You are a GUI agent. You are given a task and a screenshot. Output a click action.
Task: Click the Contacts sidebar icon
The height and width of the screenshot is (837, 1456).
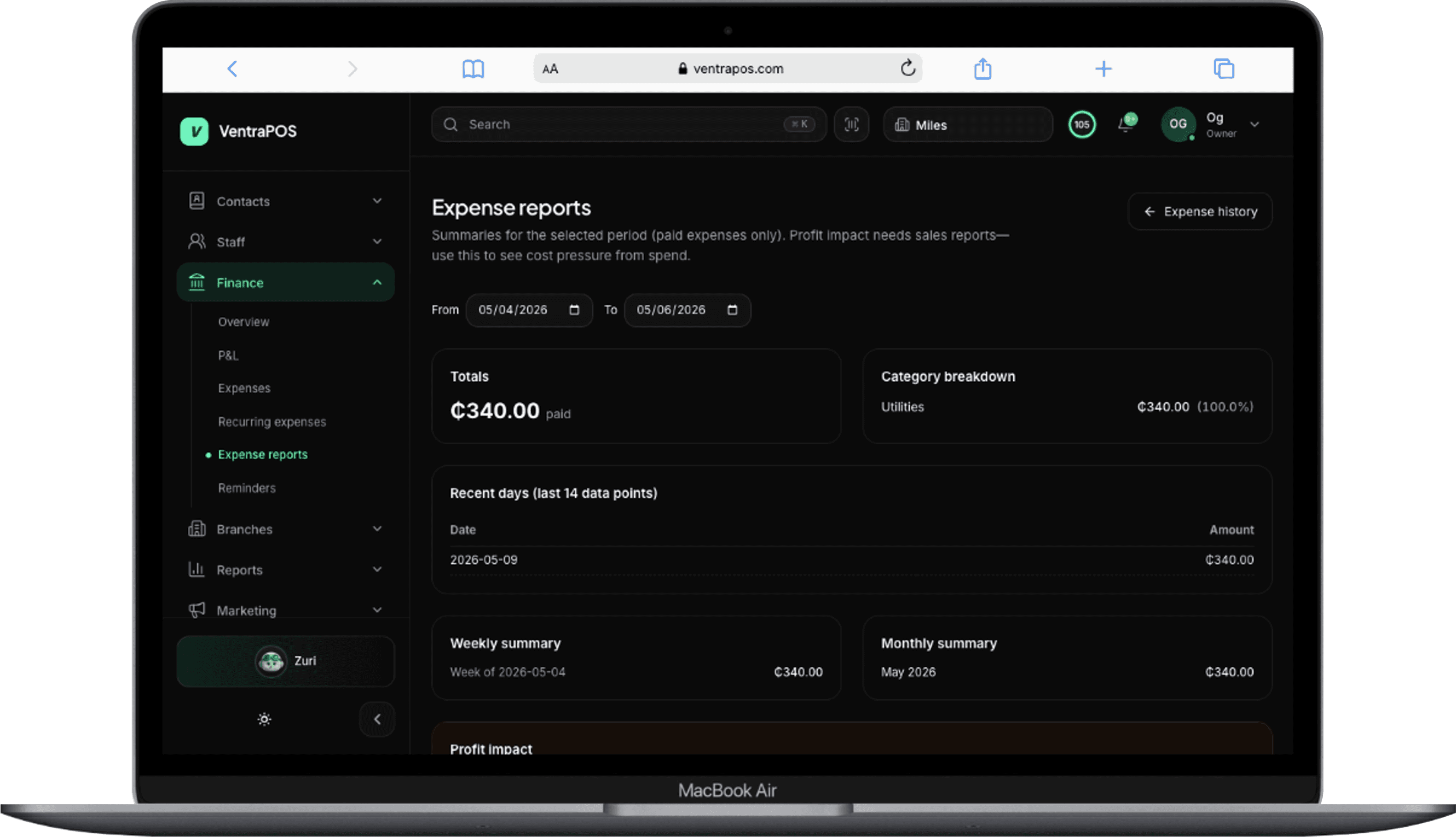click(x=196, y=201)
